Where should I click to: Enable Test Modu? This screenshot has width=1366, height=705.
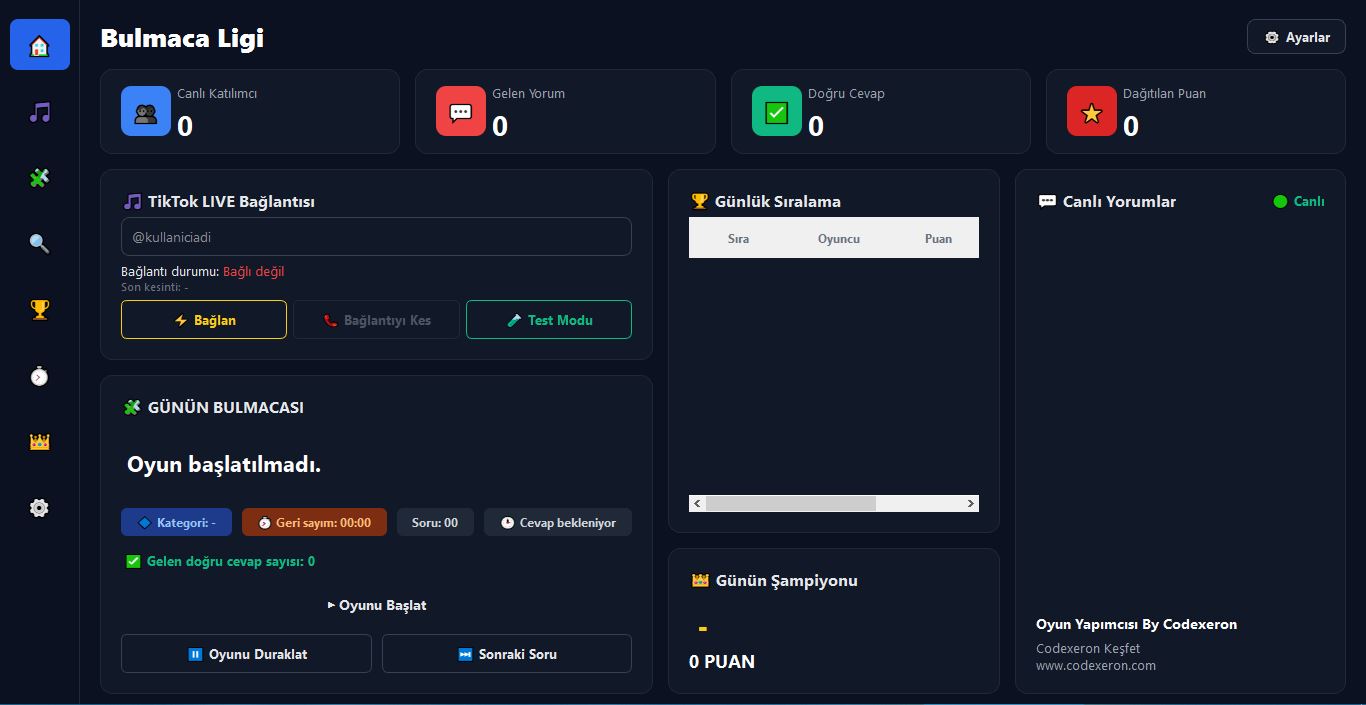click(549, 320)
